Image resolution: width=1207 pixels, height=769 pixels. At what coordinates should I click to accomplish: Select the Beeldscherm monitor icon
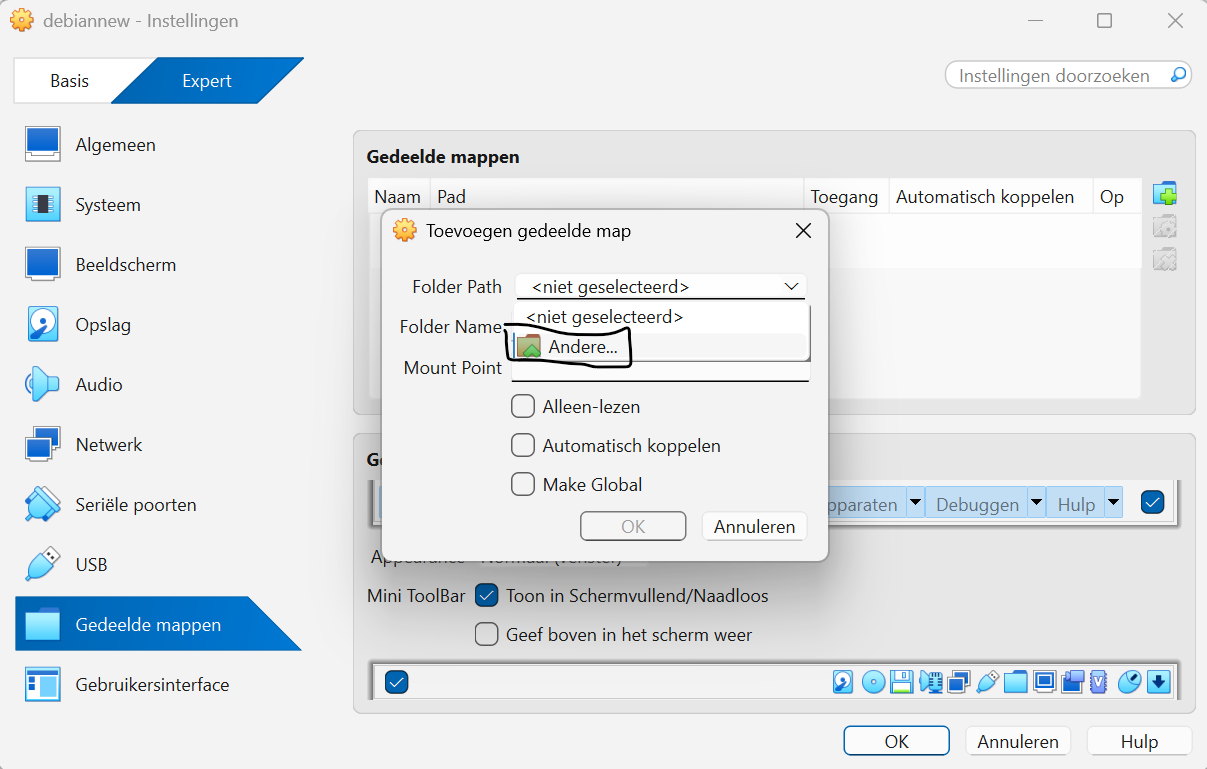[x=43, y=265]
